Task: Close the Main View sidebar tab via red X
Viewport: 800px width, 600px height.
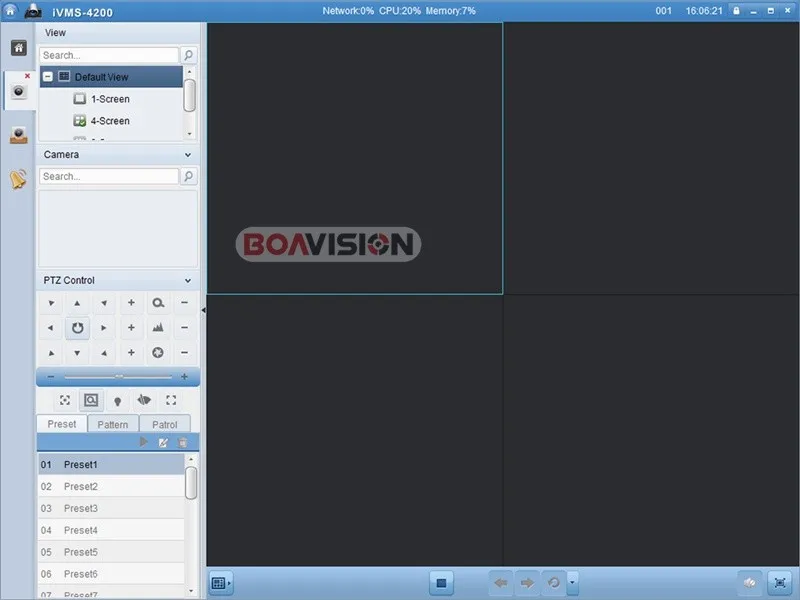Action: [28, 76]
